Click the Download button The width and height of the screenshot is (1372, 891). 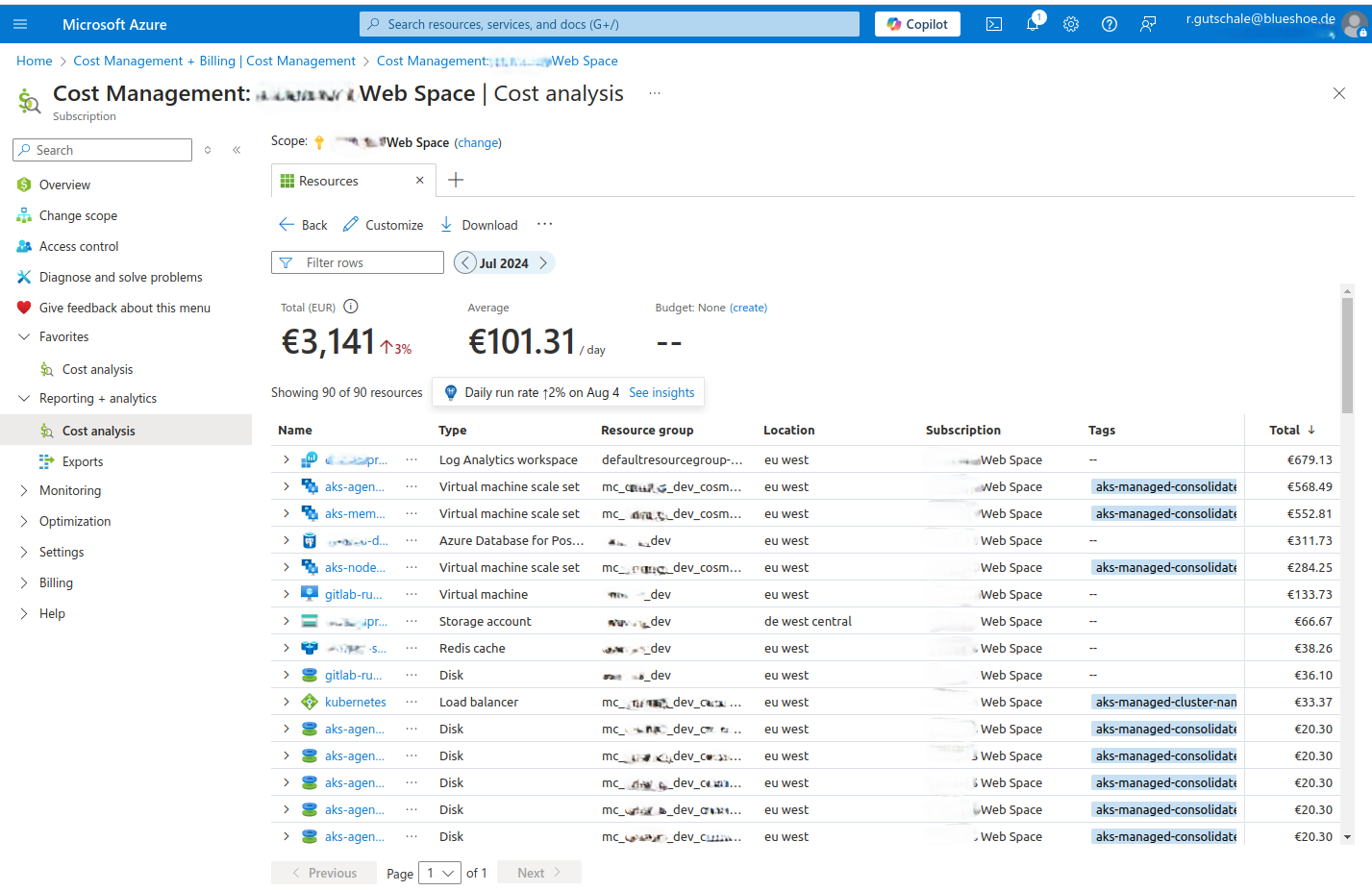[x=479, y=225]
